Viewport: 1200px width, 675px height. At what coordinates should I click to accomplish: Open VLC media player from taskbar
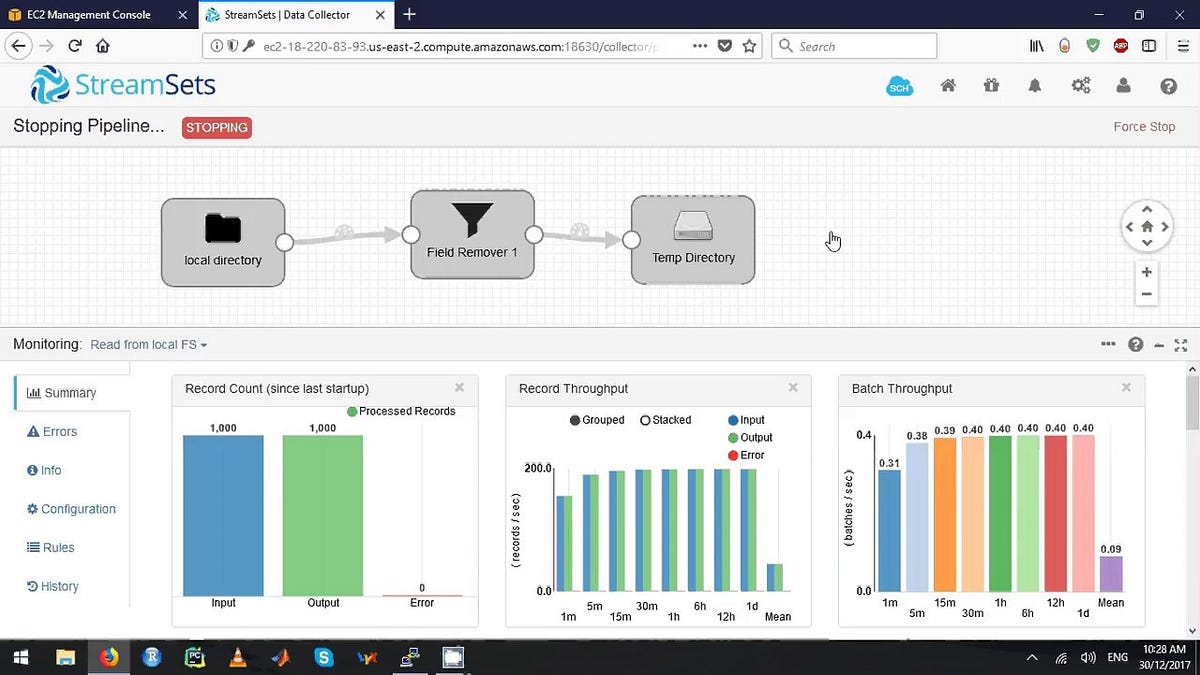tap(237, 657)
